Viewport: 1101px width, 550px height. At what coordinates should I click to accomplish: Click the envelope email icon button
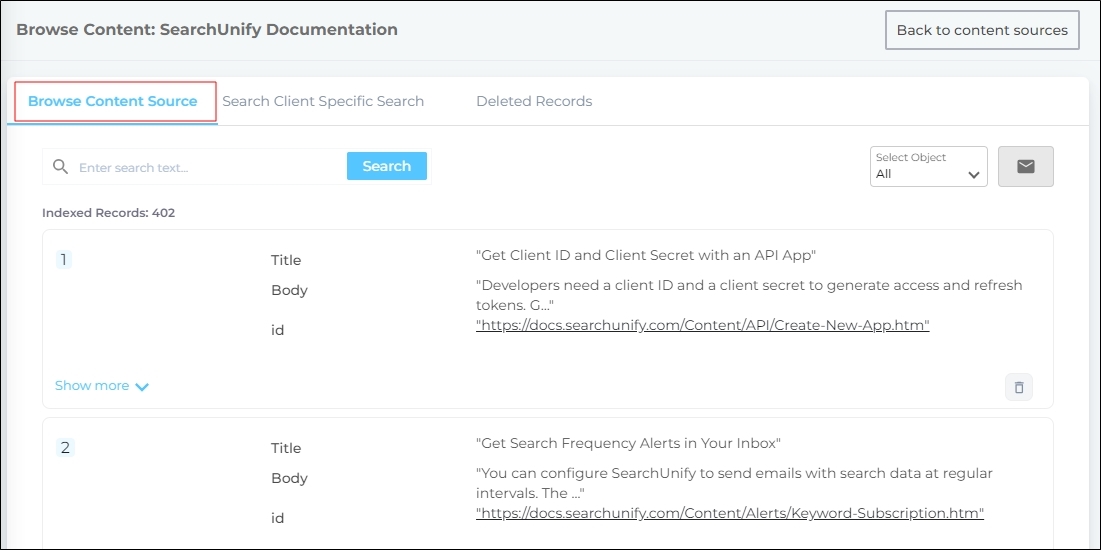pos(1025,167)
